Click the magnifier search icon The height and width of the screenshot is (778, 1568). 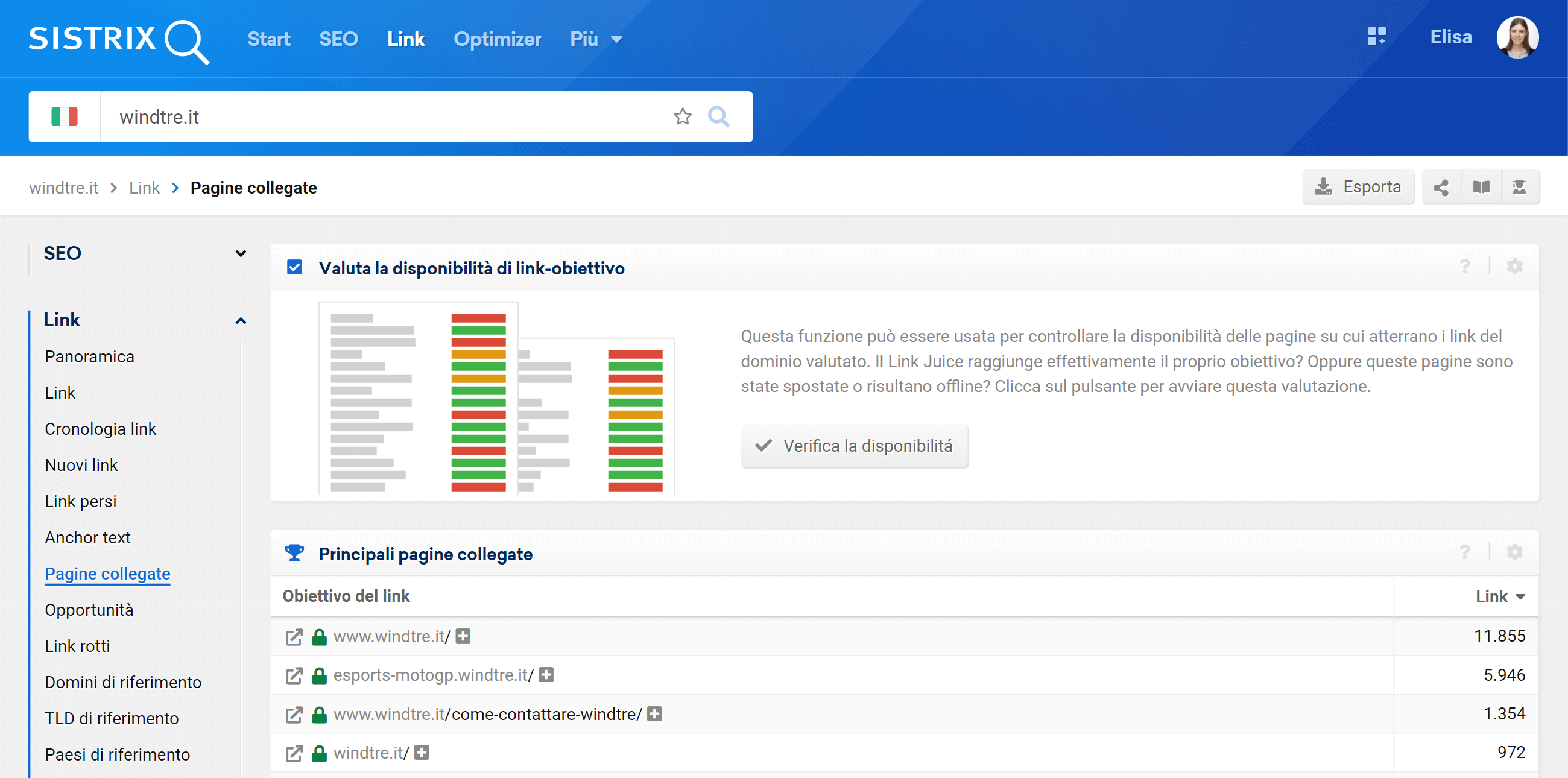coord(718,116)
